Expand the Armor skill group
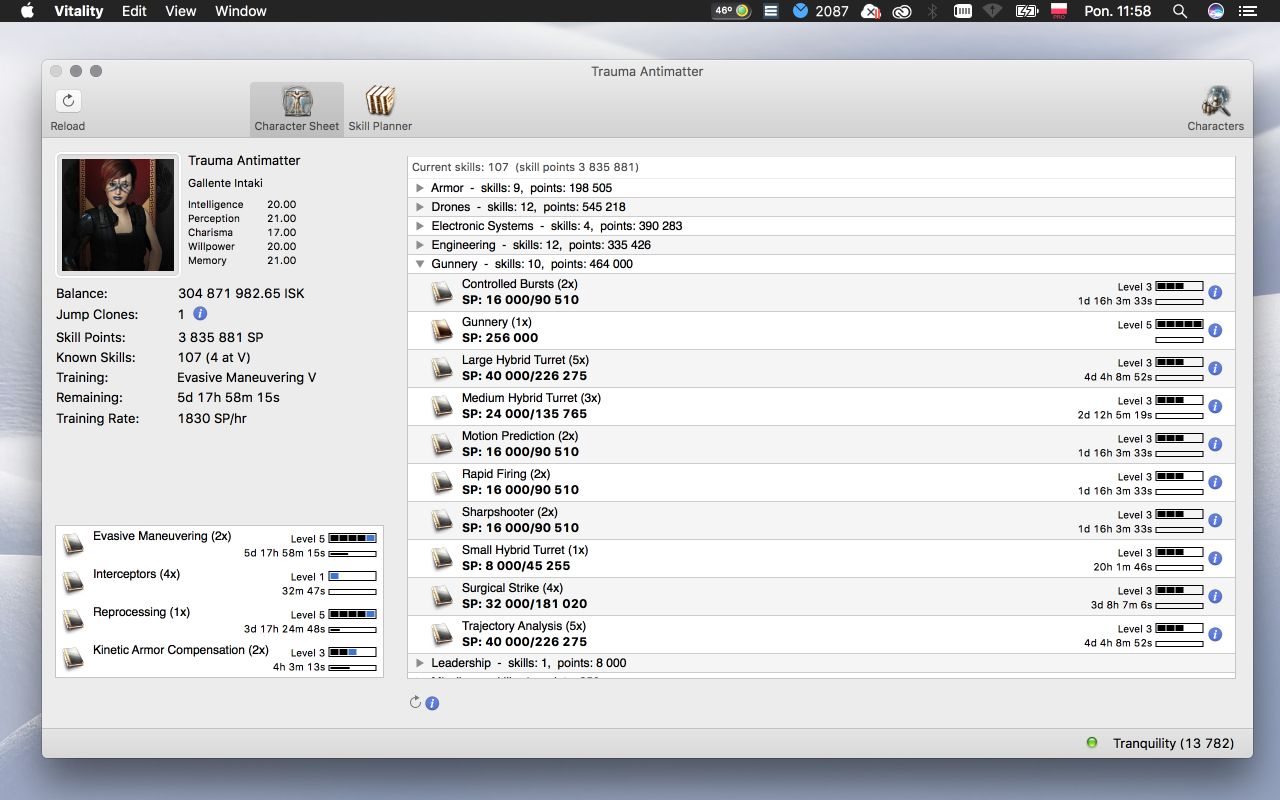 pos(420,188)
